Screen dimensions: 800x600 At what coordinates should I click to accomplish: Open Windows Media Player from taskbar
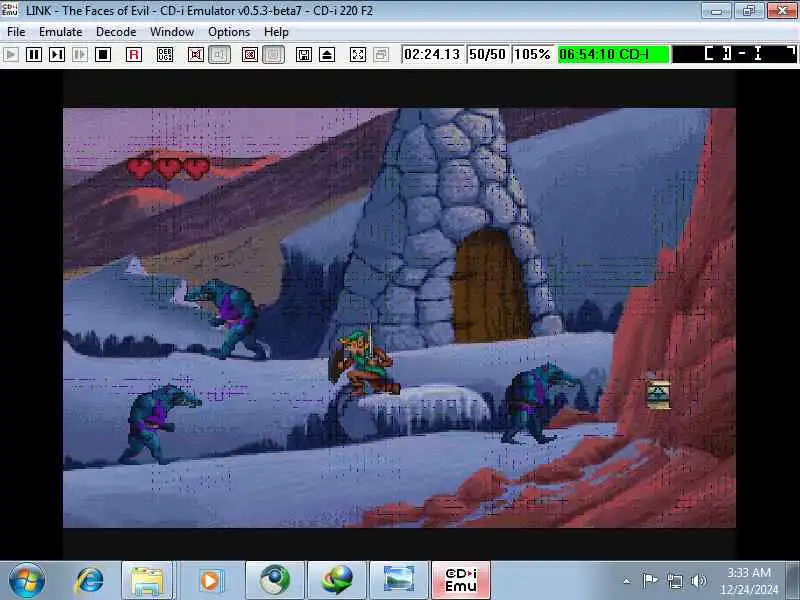pyautogui.click(x=210, y=581)
